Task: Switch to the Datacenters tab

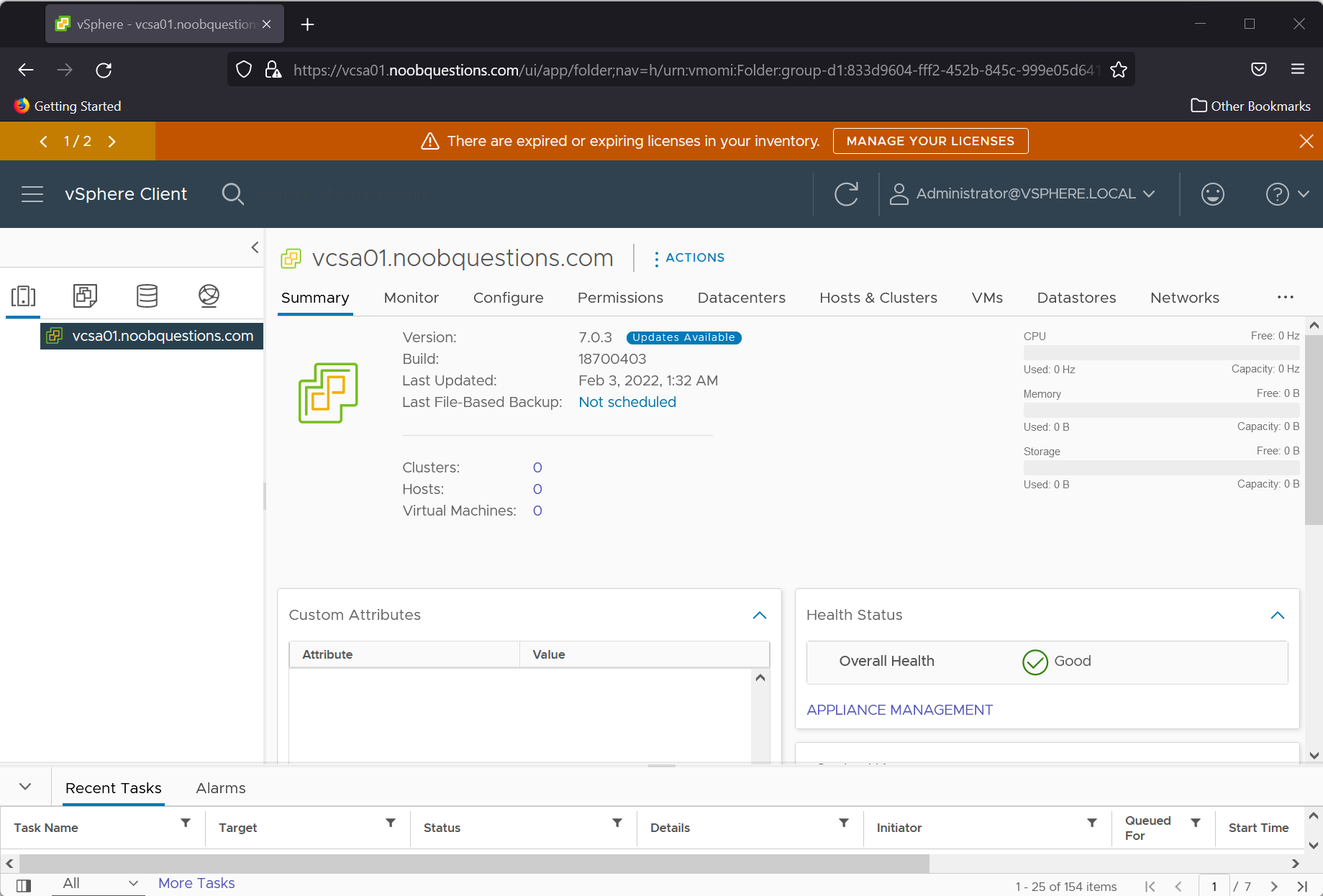Action: click(x=742, y=298)
